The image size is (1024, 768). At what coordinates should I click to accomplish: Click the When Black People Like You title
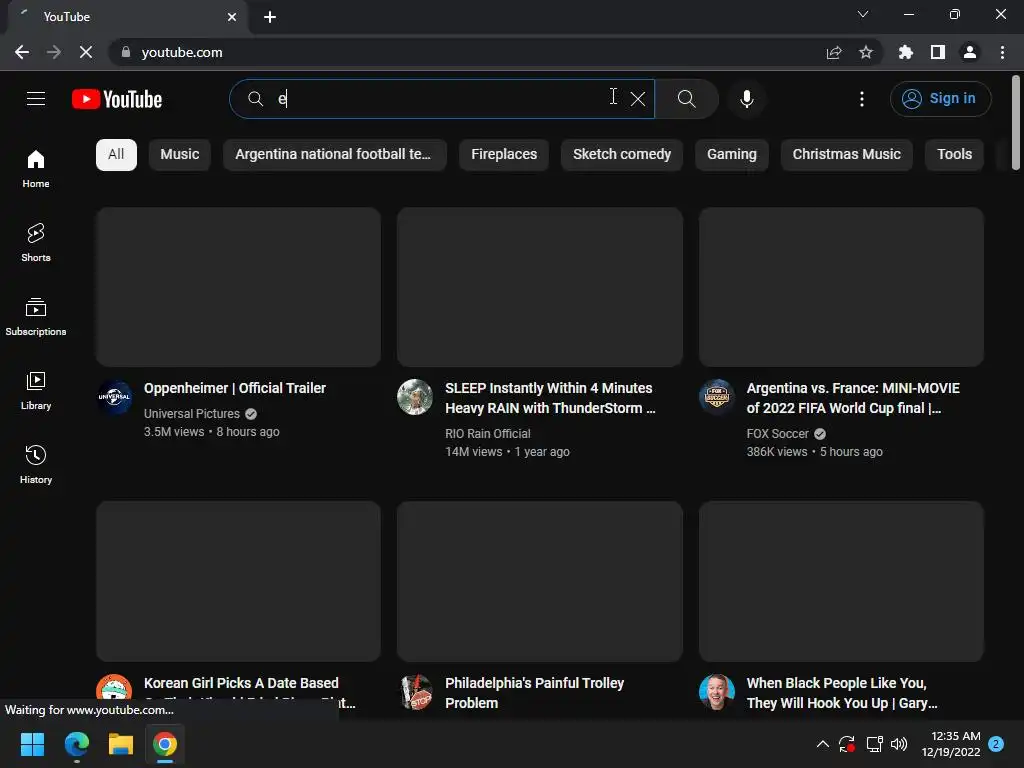coord(842,693)
